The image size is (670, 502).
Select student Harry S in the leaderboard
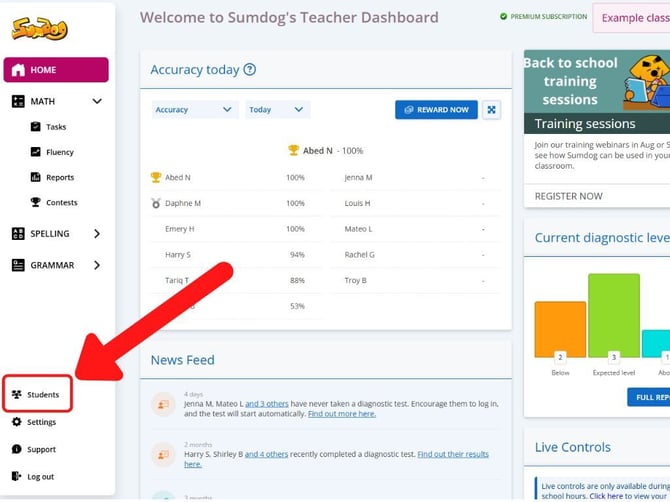click(178, 255)
